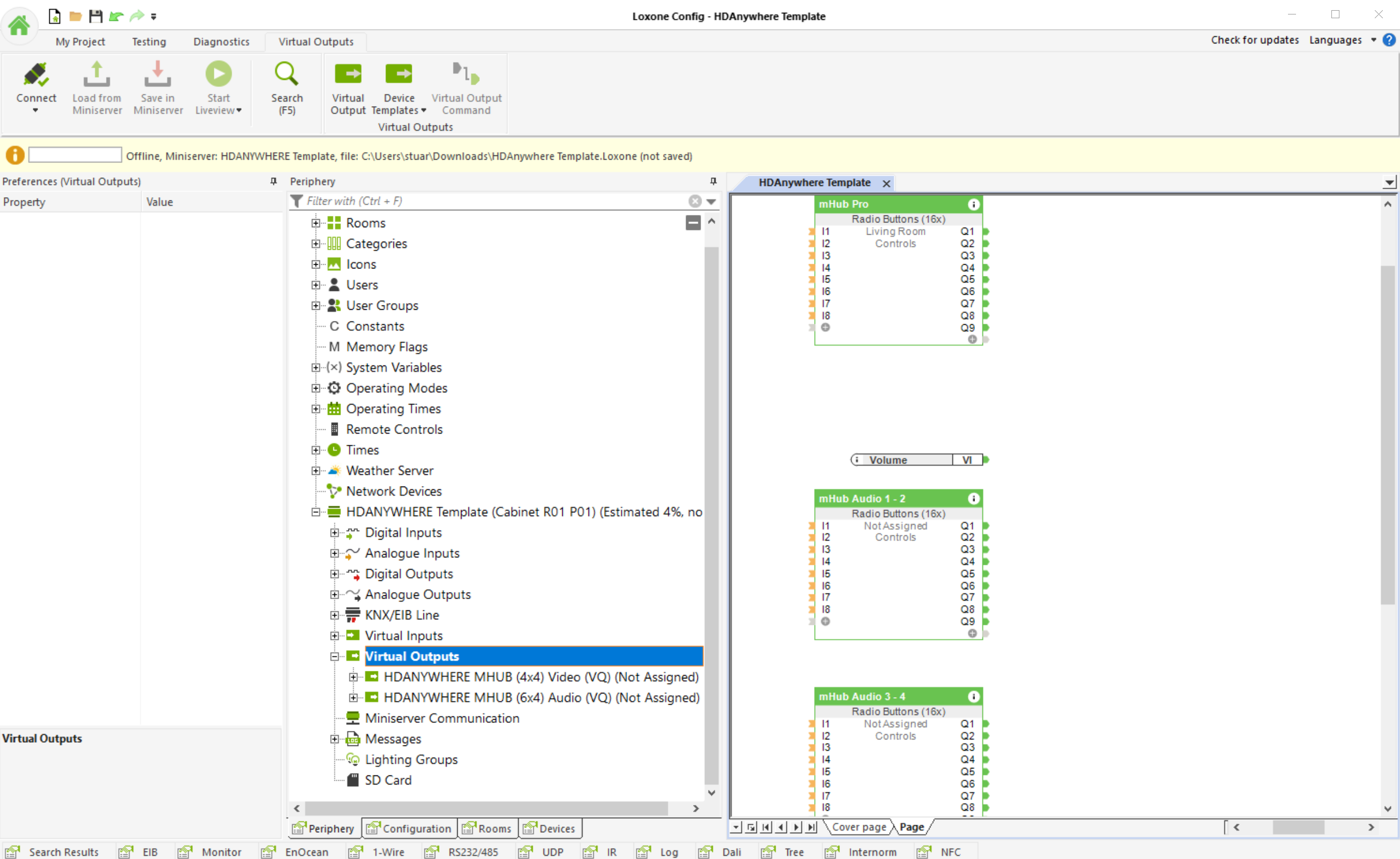Save the project with the floppy disk icon
1400x859 pixels.
coord(95,16)
